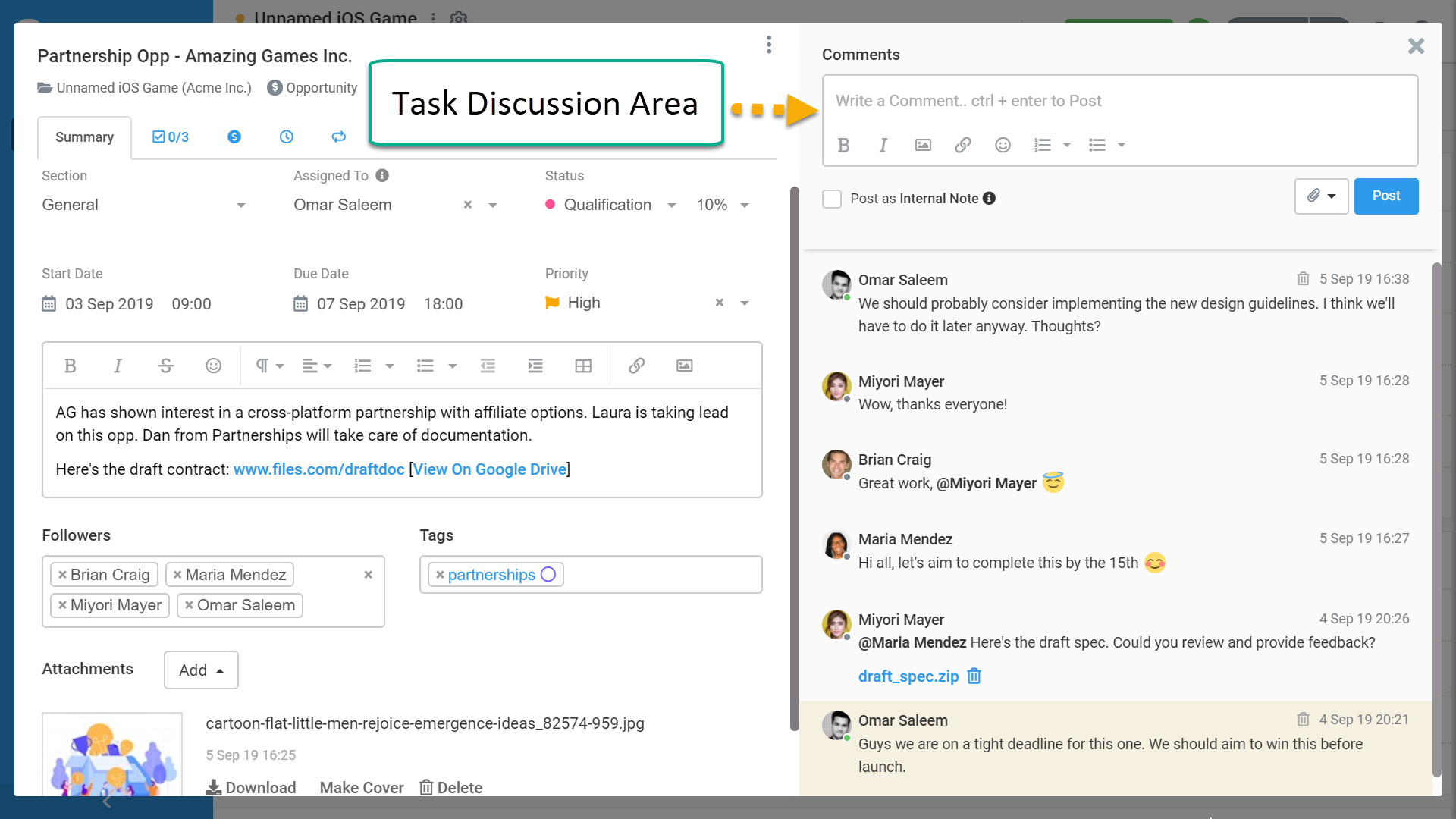Open the 0/3 subtasks tab
This screenshot has height=819, width=1456.
tap(171, 137)
